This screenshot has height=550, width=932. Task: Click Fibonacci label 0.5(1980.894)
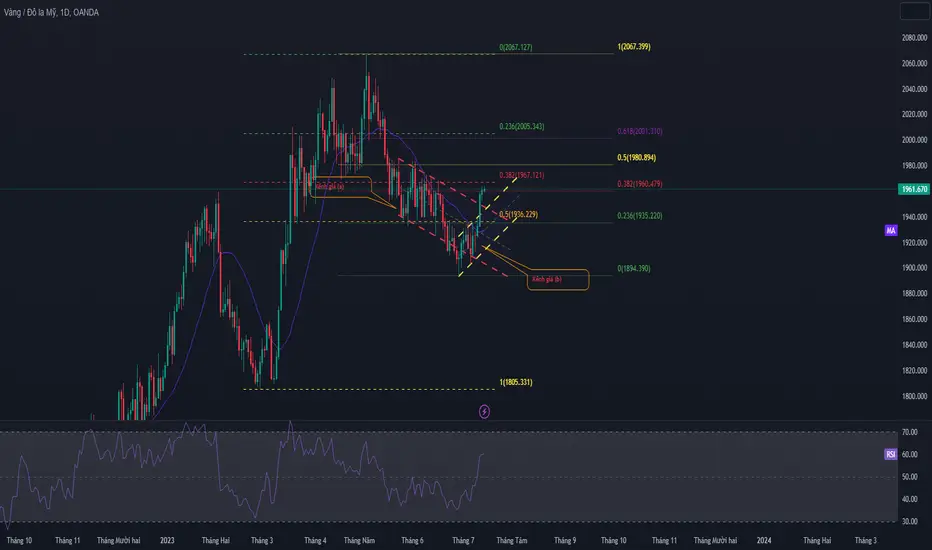click(637, 158)
